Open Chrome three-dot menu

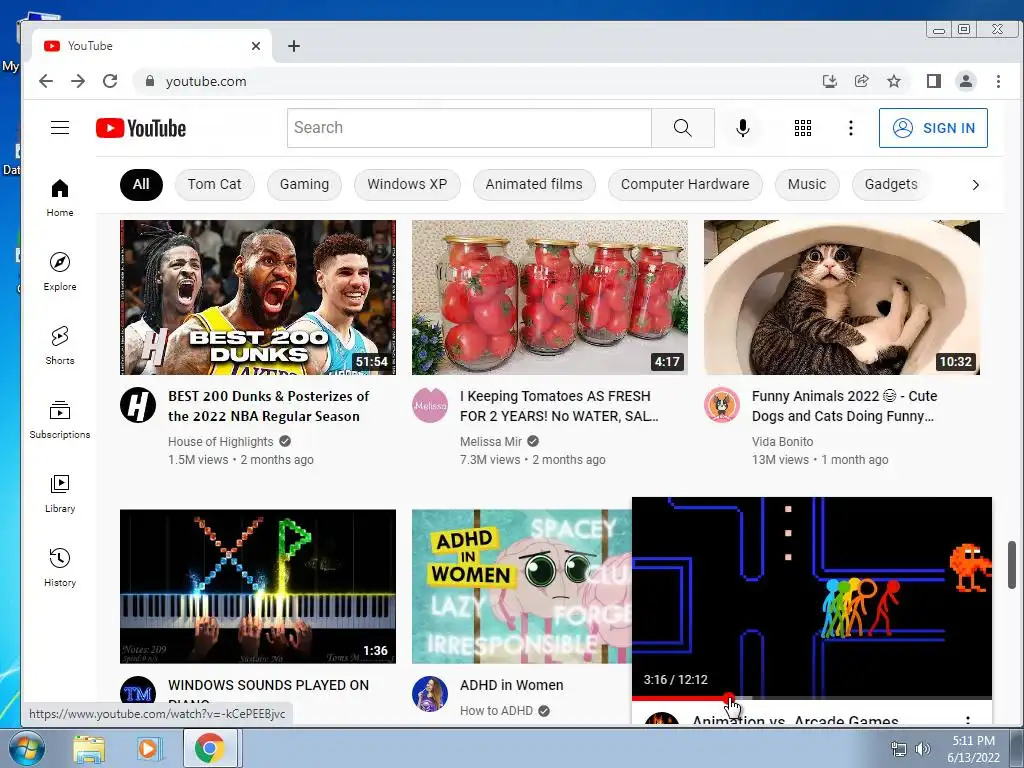pos(998,81)
